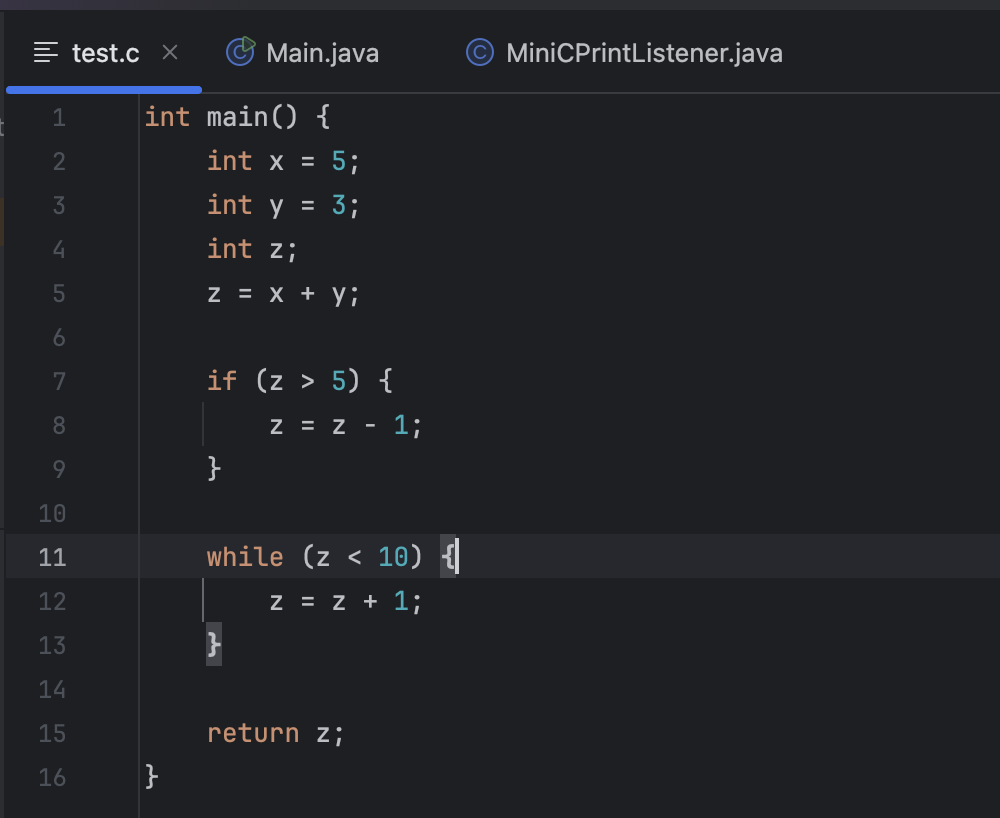Image resolution: width=1000 pixels, height=818 pixels.
Task: Click 'z = x + y;' statement
Action: pyautogui.click(x=283, y=294)
